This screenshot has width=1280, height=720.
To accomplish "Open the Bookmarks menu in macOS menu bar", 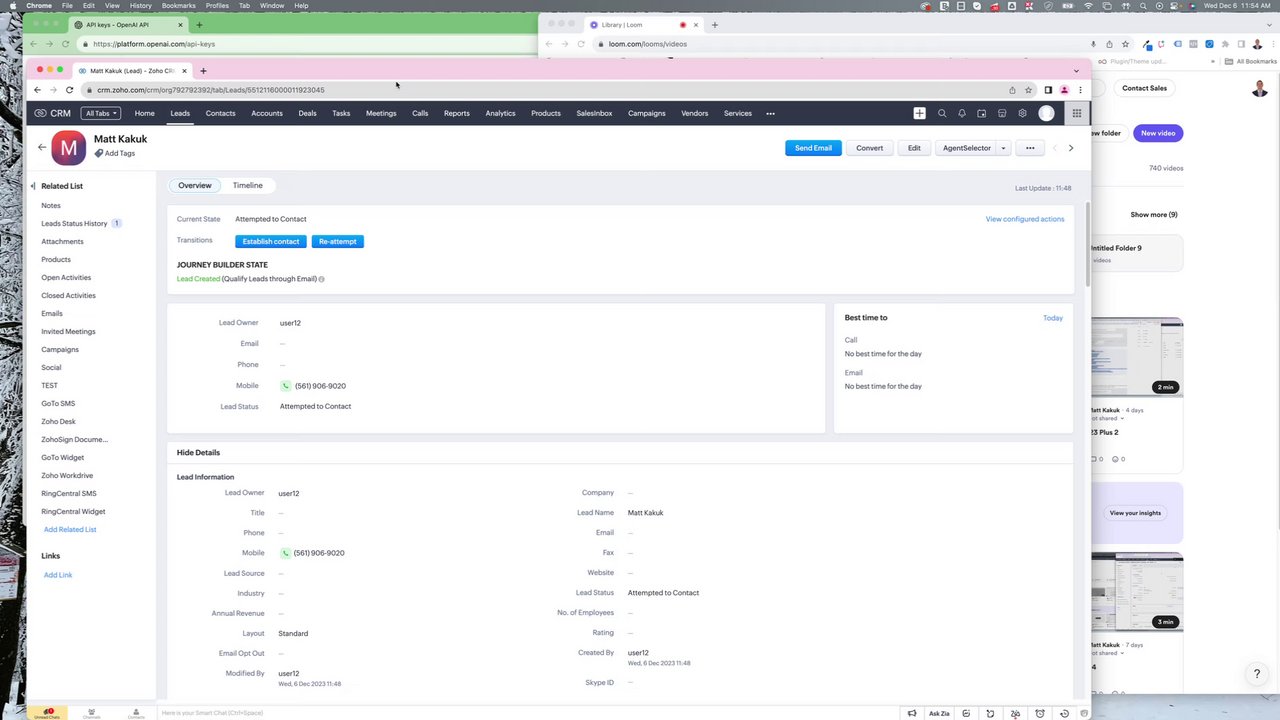I will [x=179, y=5].
